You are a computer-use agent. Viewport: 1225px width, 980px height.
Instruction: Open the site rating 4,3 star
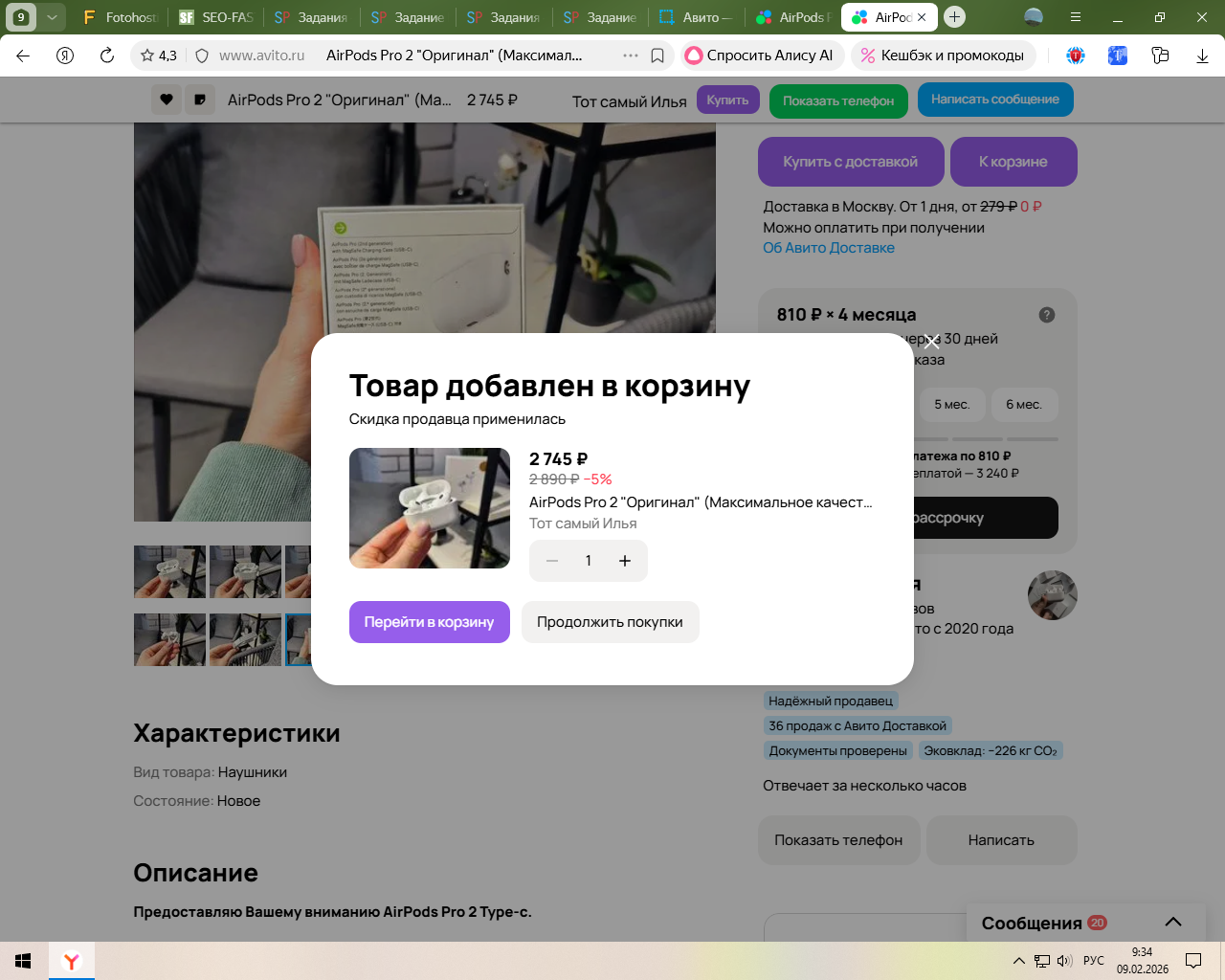159,56
